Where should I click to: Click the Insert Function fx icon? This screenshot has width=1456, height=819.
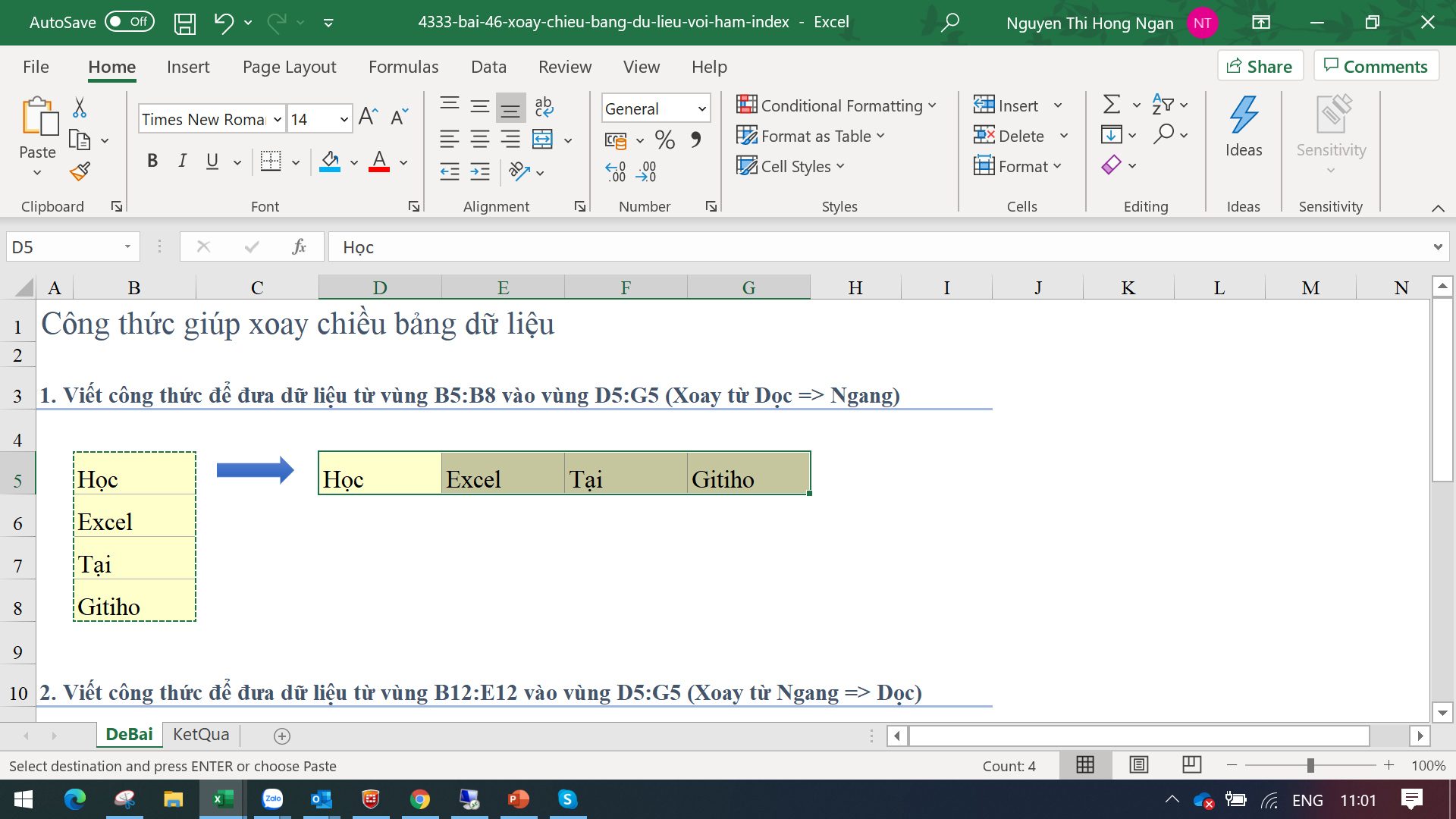pyautogui.click(x=299, y=246)
